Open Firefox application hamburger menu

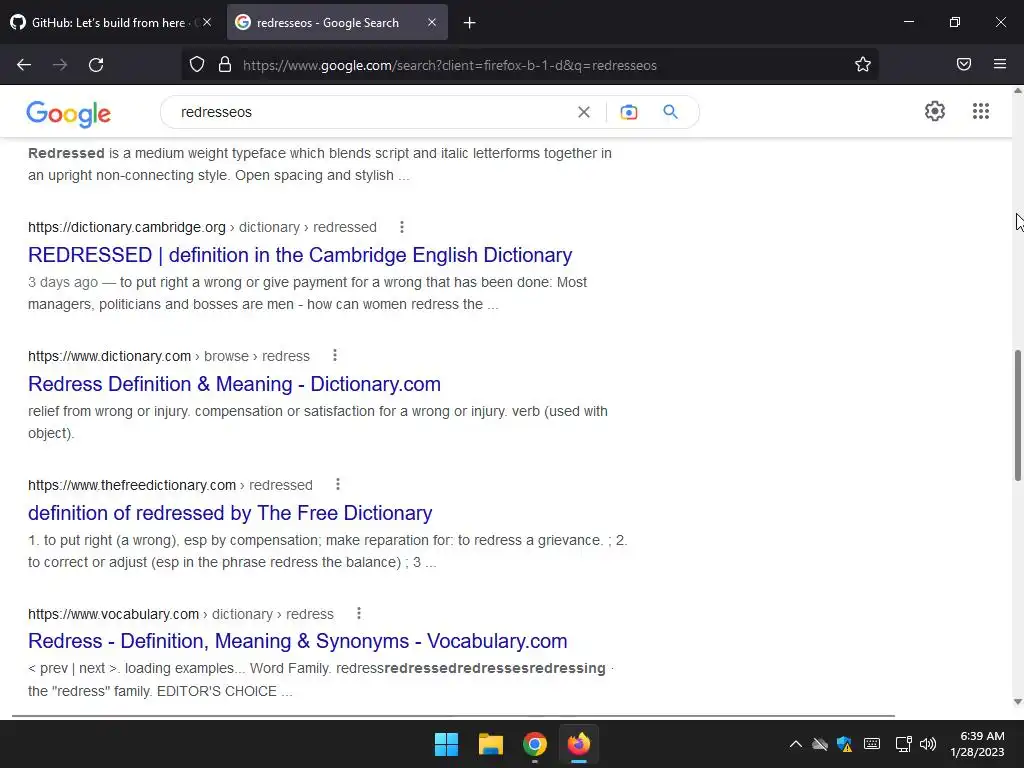[x=1000, y=64]
